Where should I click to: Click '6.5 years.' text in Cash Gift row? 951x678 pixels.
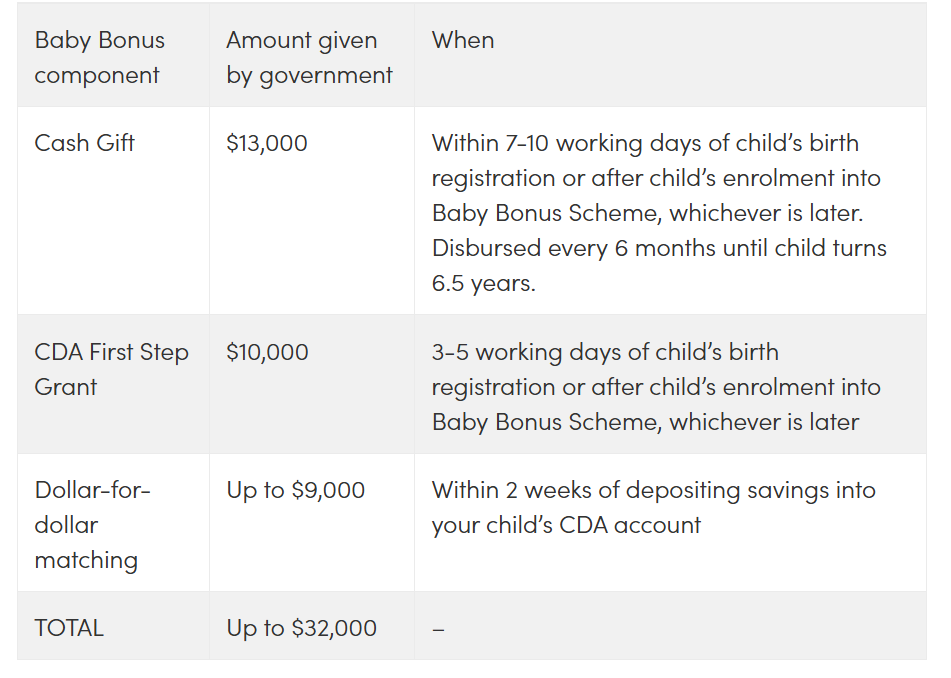483,284
